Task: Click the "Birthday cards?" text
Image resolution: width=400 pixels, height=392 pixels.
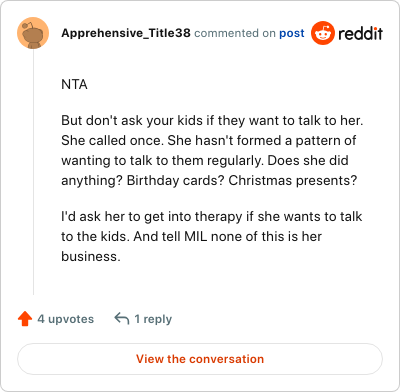Action: point(176,181)
